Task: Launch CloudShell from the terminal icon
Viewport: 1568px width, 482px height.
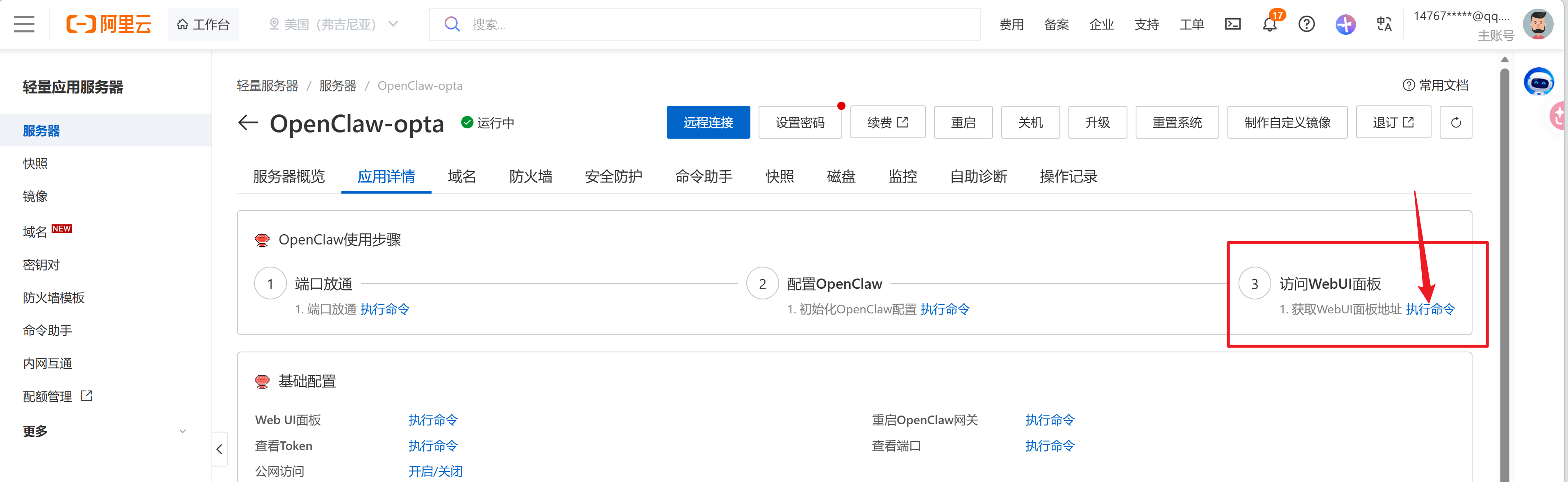Action: (x=1233, y=24)
